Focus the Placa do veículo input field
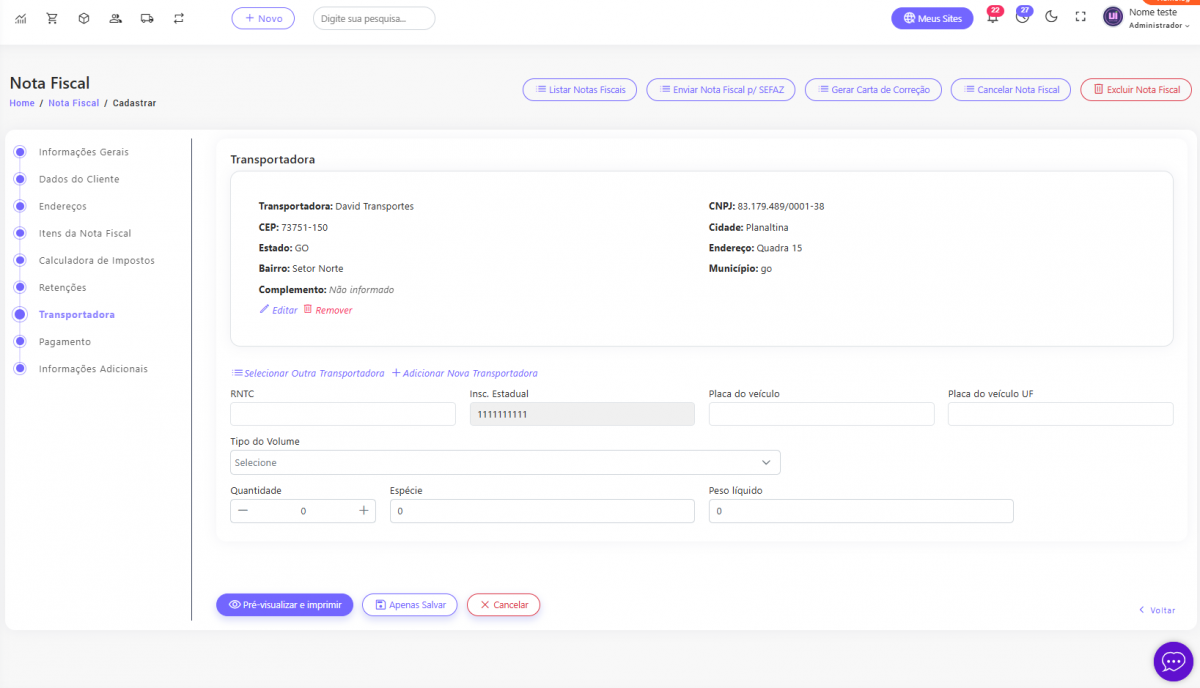This screenshot has height=688, width=1200. point(821,414)
